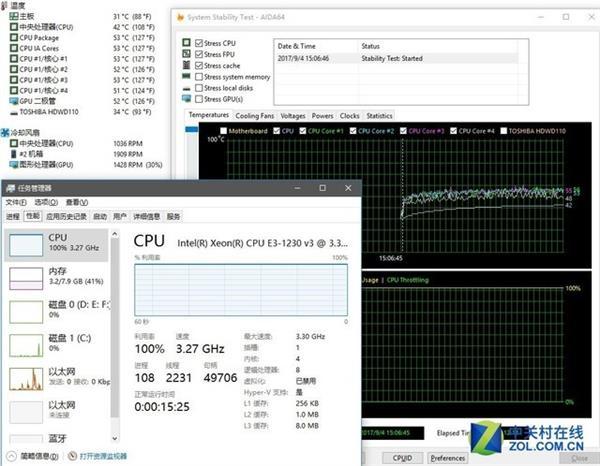Switch to Cooling Fans tab in AIDA64
Screen dimensions: 600x466
point(254,116)
